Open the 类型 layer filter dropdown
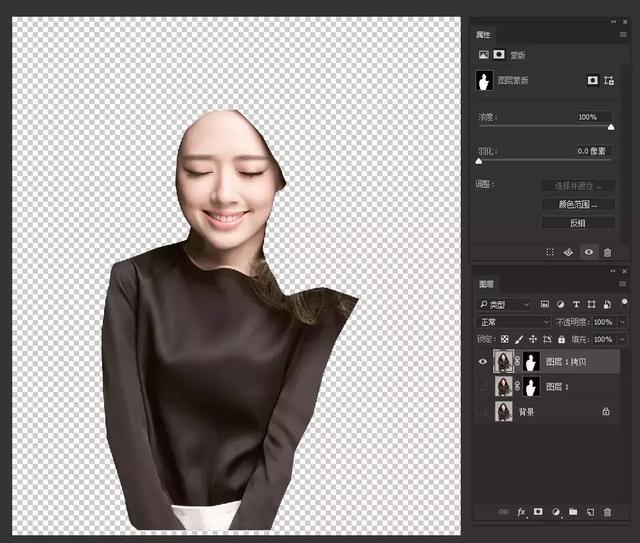The image size is (640, 543). [x=504, y=304]
